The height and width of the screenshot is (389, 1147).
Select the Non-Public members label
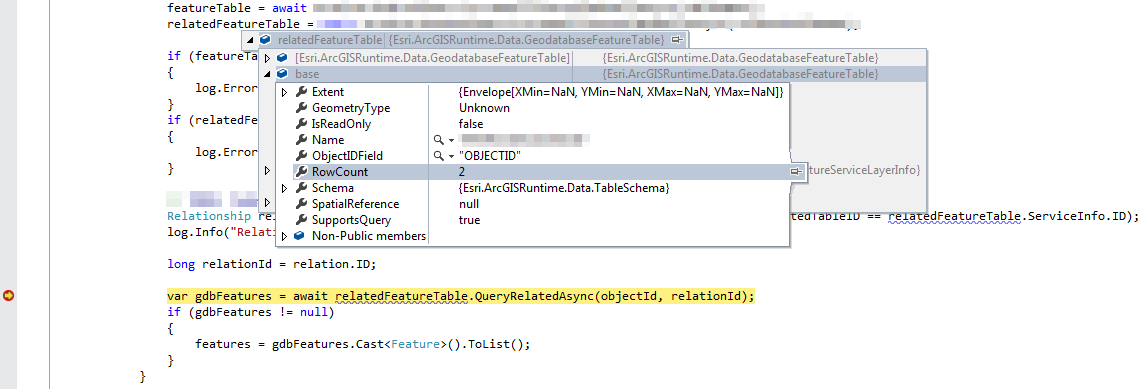click(369, 236)
